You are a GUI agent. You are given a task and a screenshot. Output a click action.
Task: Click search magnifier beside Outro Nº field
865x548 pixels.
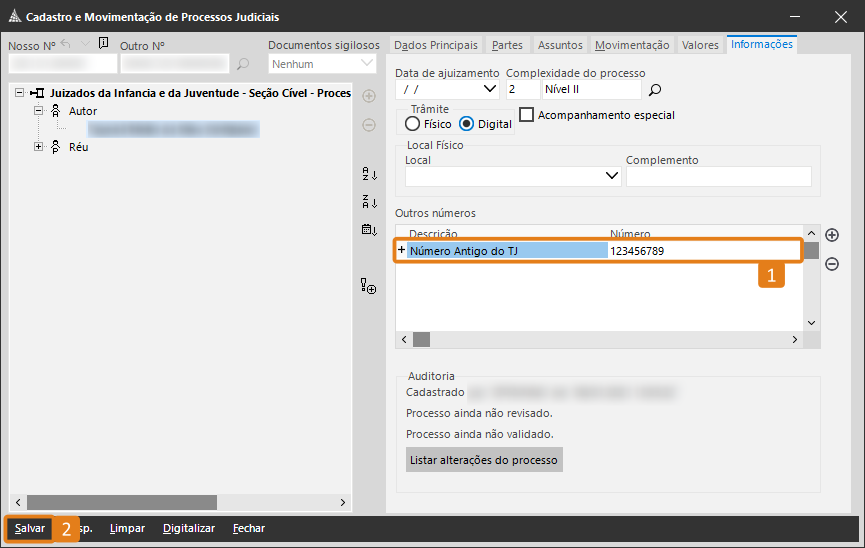pyautogui.click(x=242, y=65)
